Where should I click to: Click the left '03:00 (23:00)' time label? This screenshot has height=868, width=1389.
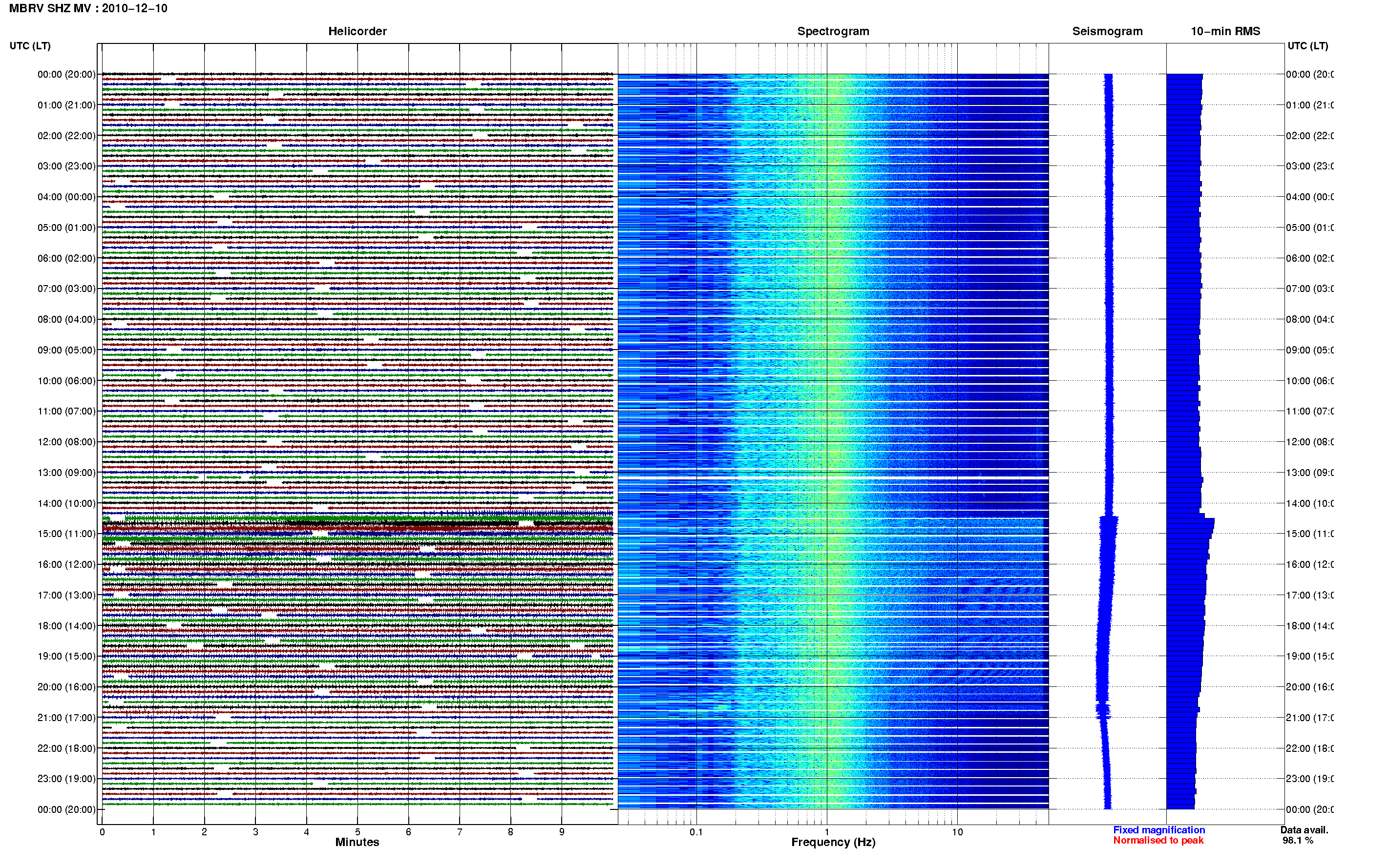pyautogui.click(x=66, y=166)
